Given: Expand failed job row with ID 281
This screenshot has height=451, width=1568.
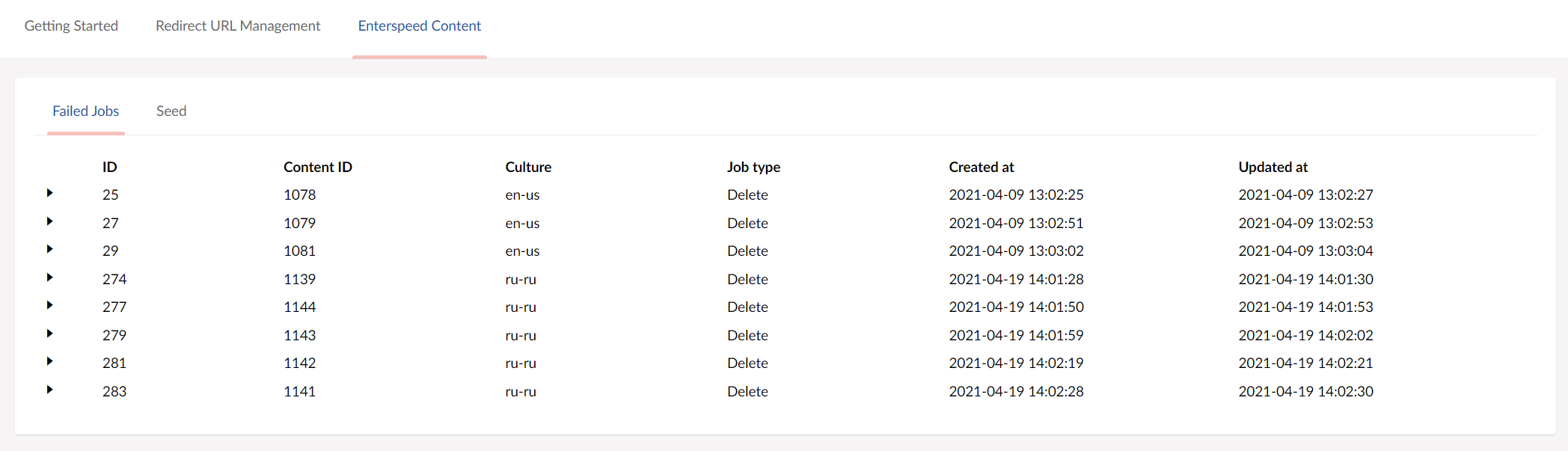Looking at the screenshot, I should 49,362.
